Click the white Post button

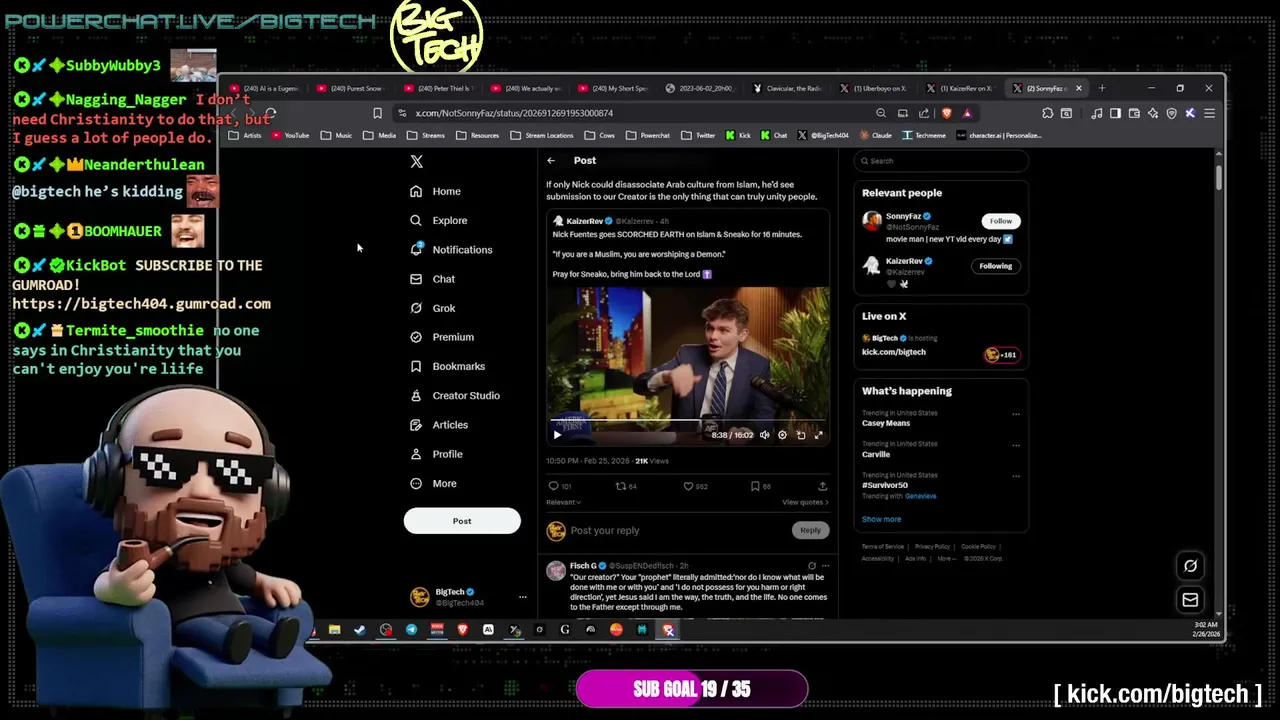pos(462,520)
